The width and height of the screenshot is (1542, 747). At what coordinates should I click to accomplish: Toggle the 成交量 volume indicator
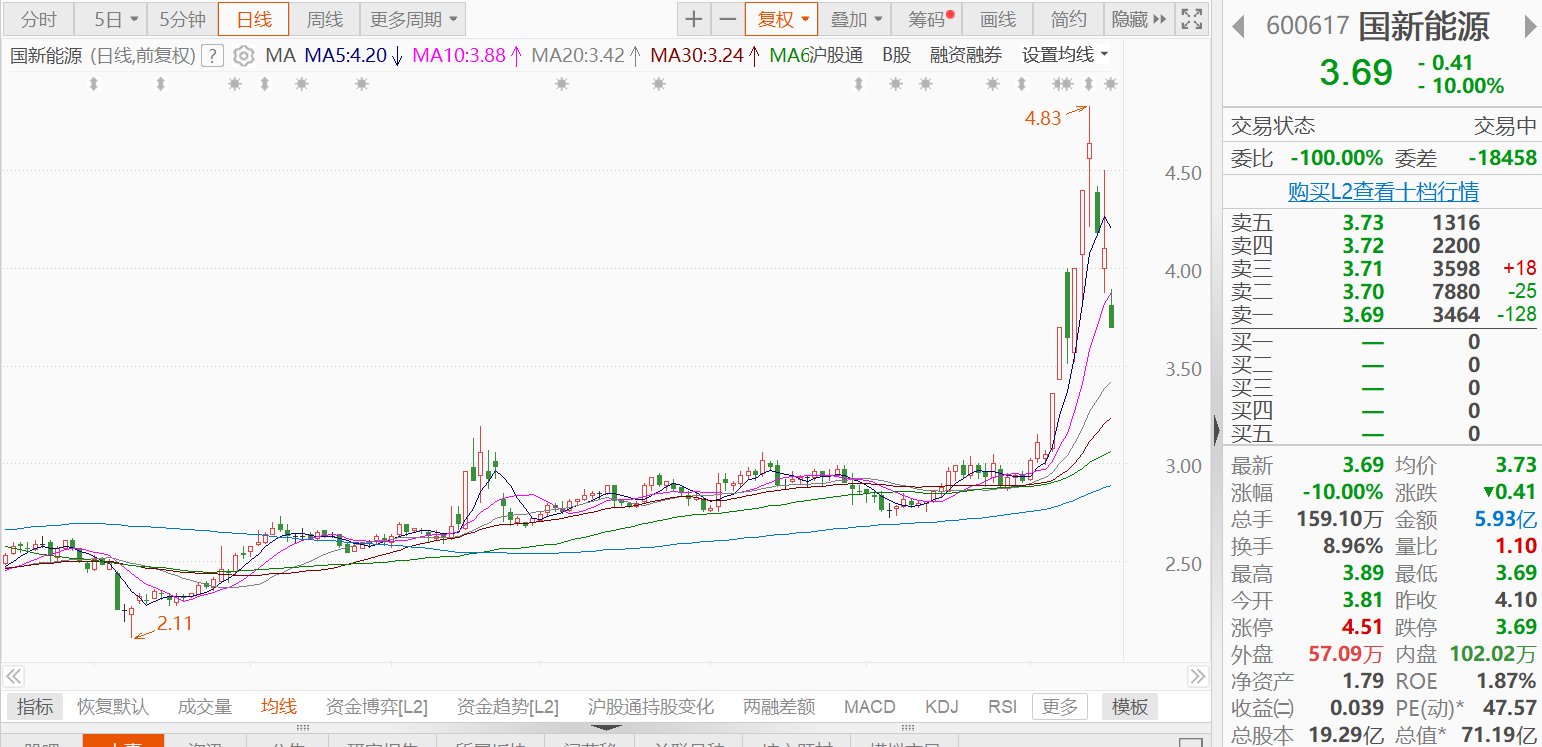pyautogui.click(x=204, y=707)
